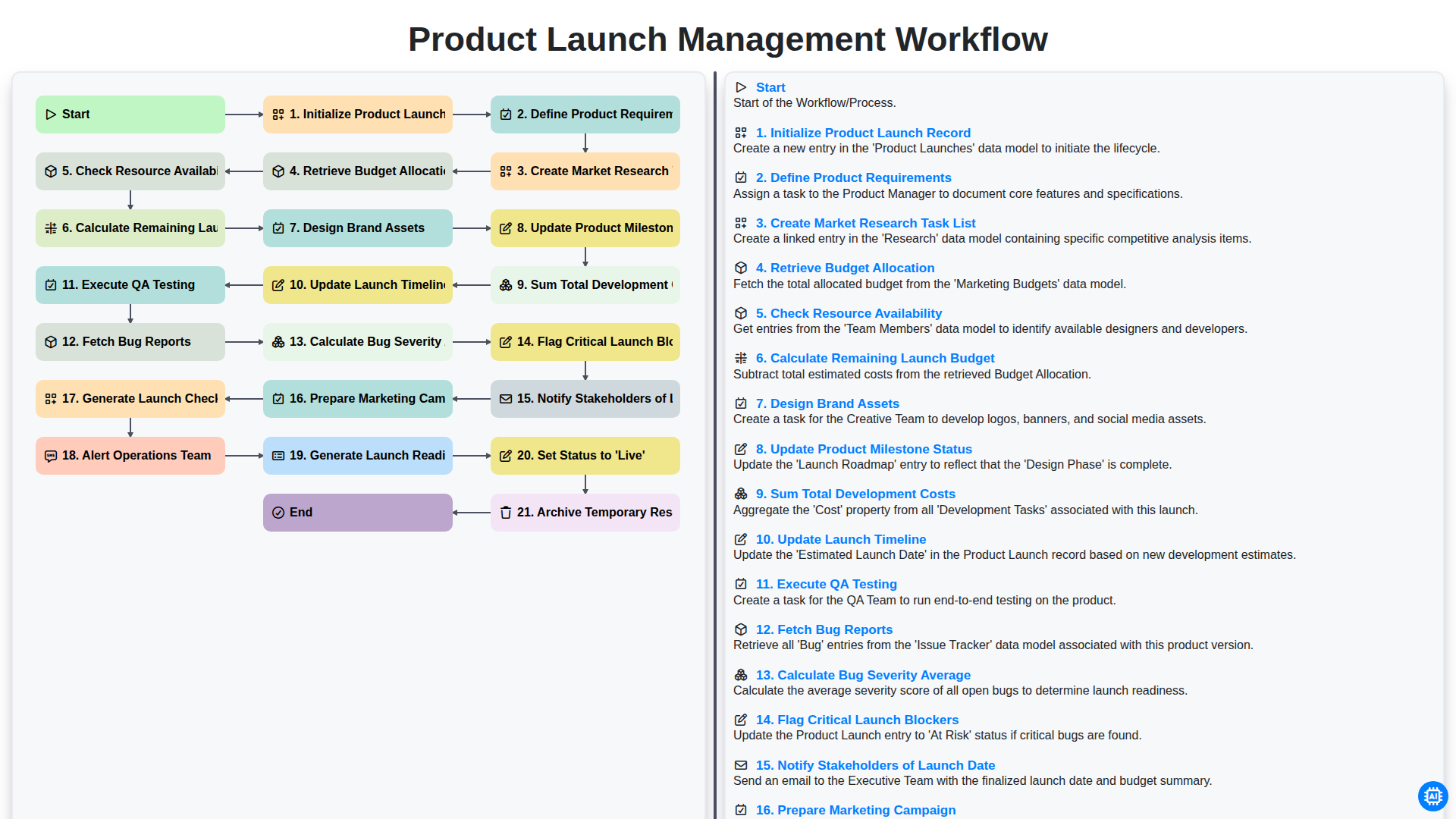Open the AI assistant chip button
This screenshot has width=1456, height=819.
[x=1432, y=795]
